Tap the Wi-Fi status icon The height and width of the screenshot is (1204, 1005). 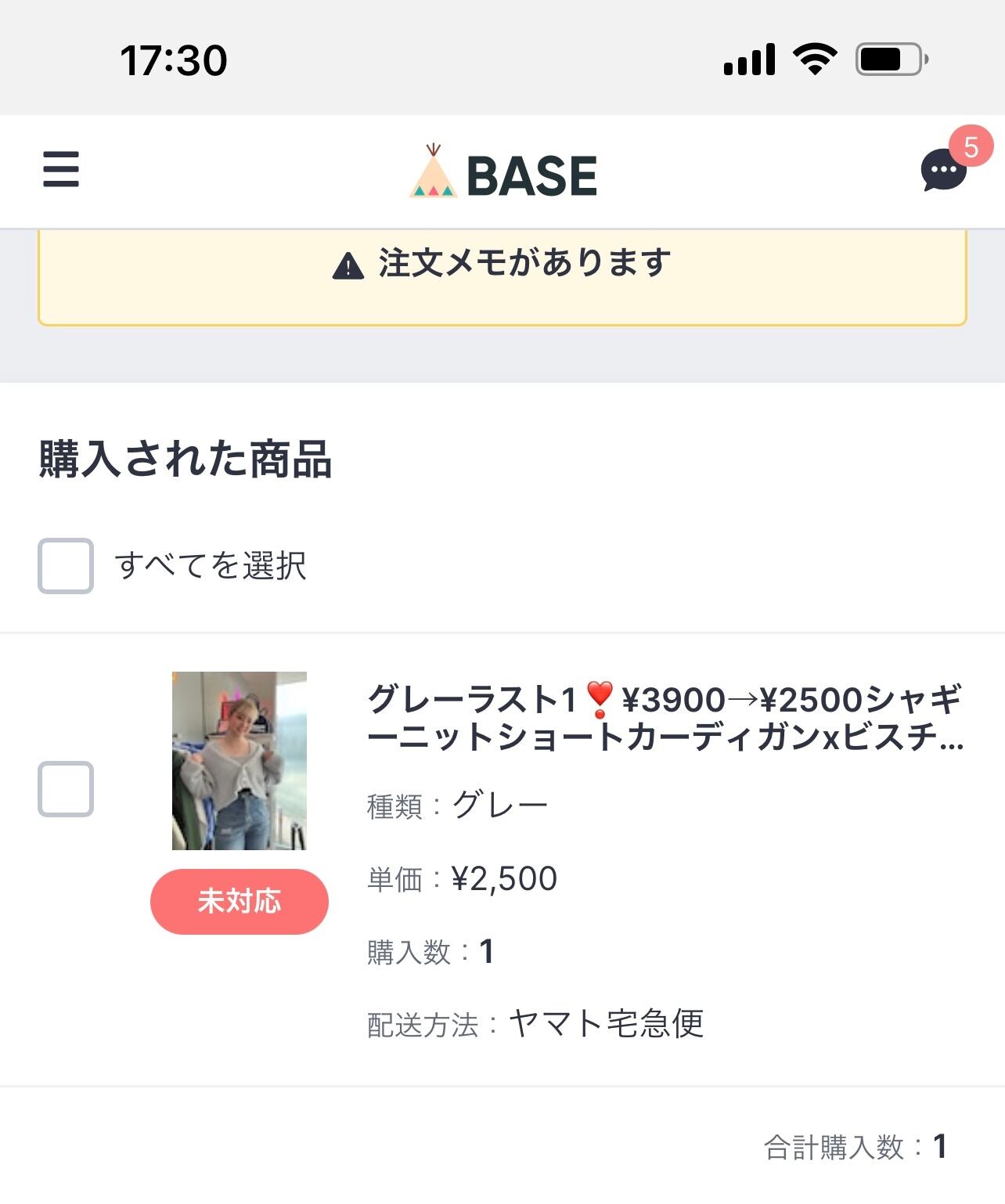pyautogui.click(x=815, y=59)
